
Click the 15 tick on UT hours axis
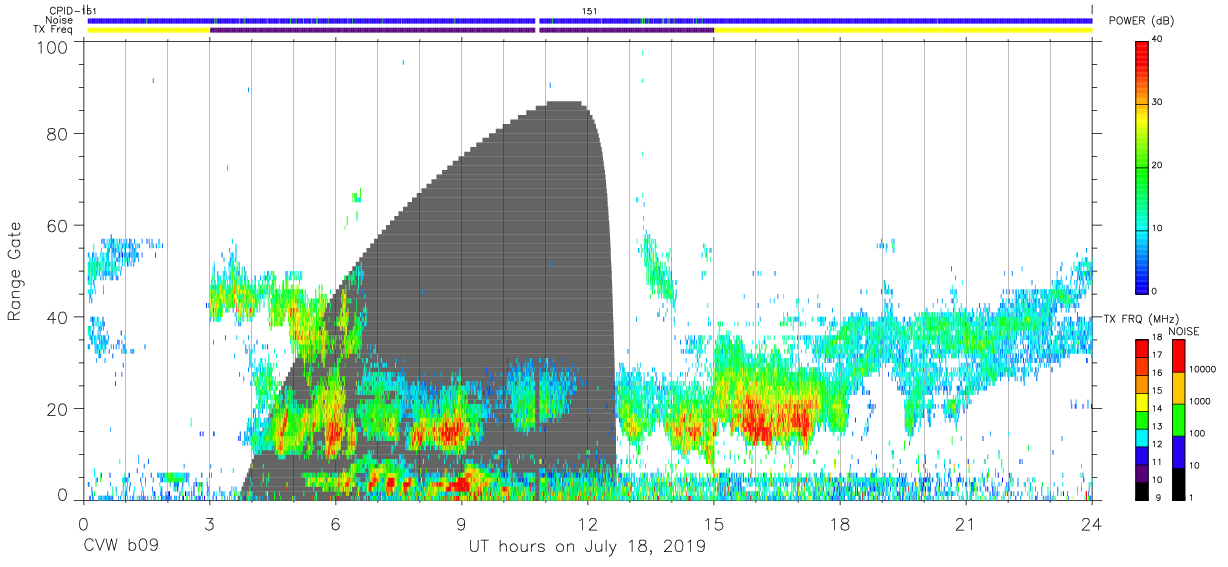click(714, 523)
